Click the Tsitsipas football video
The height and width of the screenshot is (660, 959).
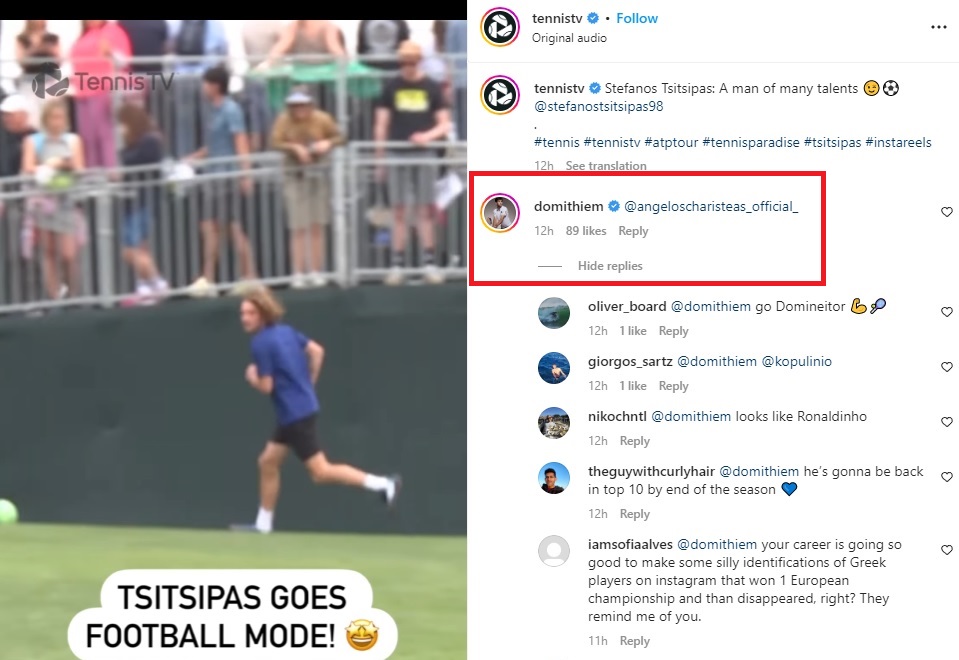(233, 339)
